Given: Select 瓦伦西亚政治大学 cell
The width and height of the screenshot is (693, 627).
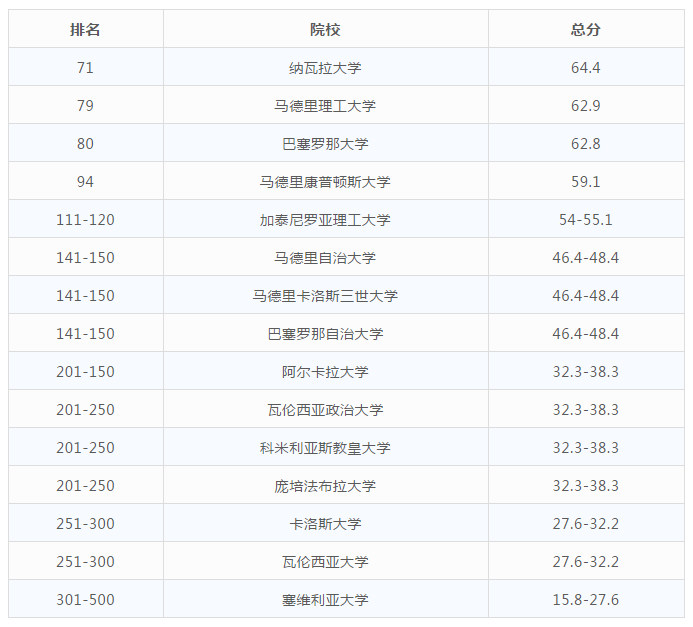Looking at the screenshot, I should tap(325, 410).
